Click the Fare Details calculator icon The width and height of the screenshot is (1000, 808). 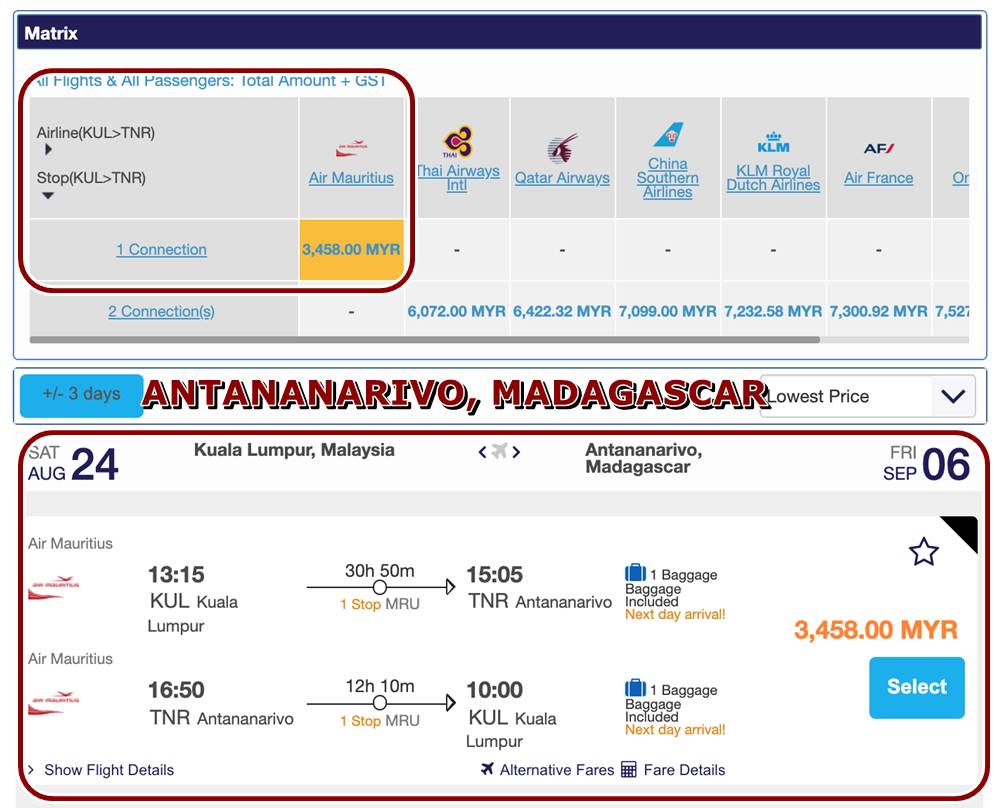point(629,769)
